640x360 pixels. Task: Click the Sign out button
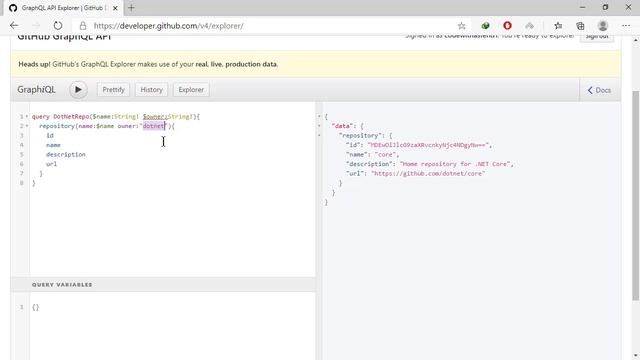[x=597, y=37]
